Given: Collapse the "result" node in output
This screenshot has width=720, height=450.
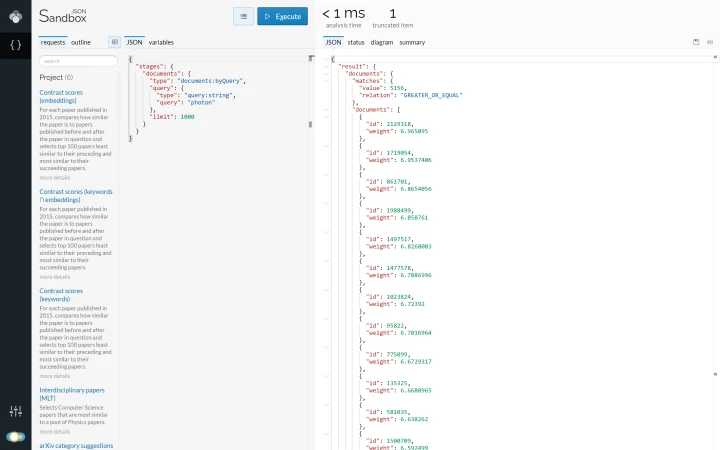Looking at the screenshot, I should pos(326,67).
